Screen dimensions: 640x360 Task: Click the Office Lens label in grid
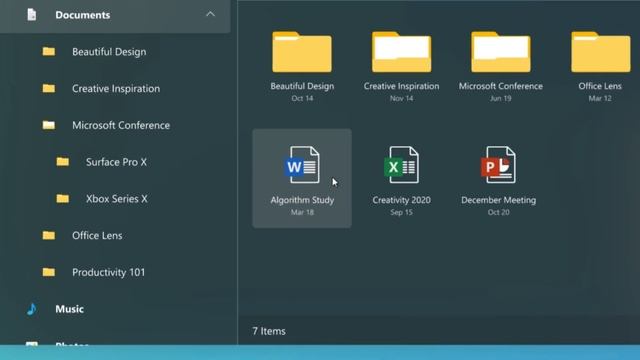pos(600,86)
